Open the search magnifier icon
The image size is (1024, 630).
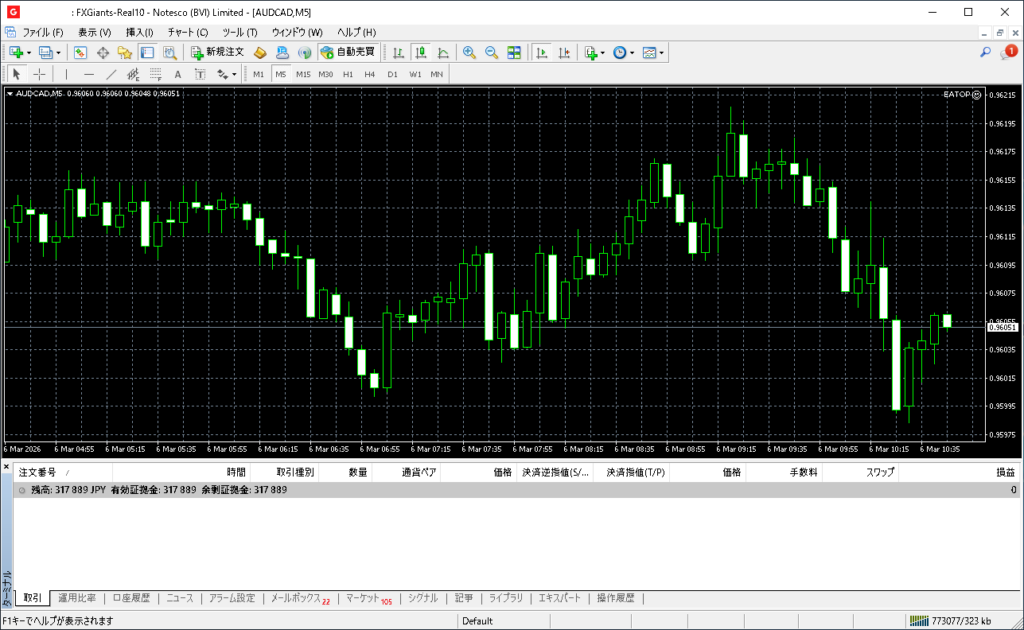tap(985, 52)
